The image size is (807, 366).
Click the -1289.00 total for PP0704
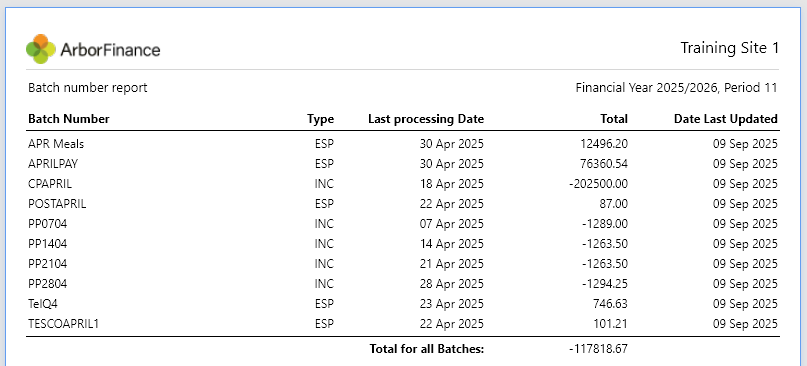(x=605, y=224)
